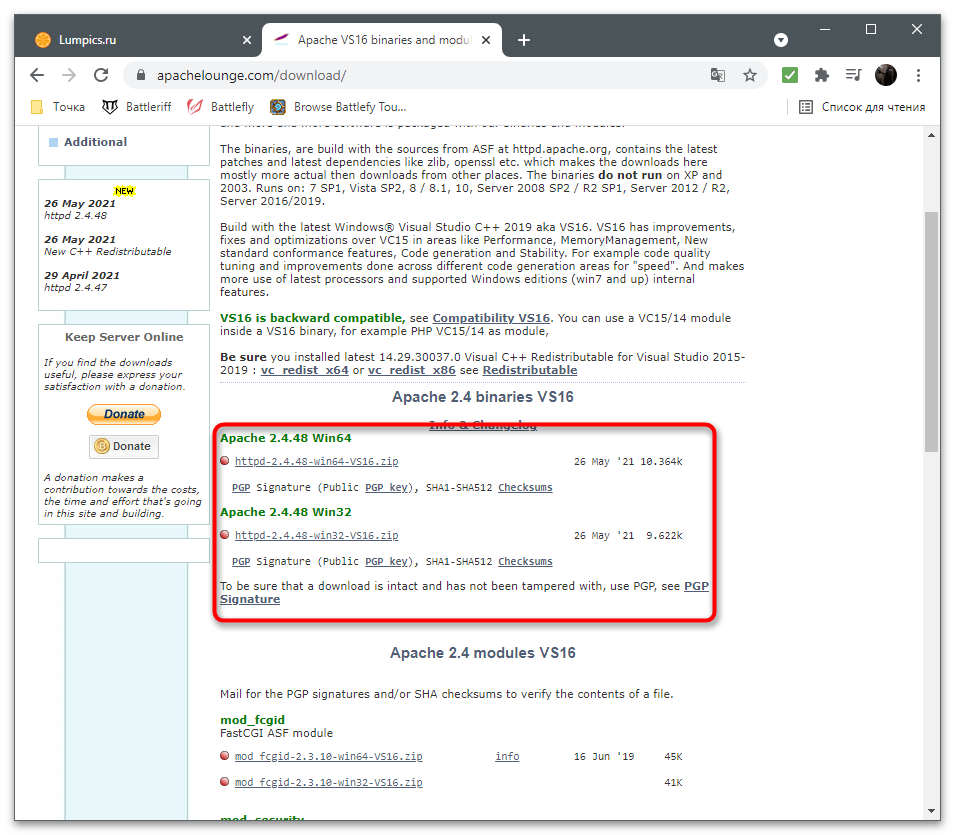Close the Lumpics.ru tab

point(247,40)
